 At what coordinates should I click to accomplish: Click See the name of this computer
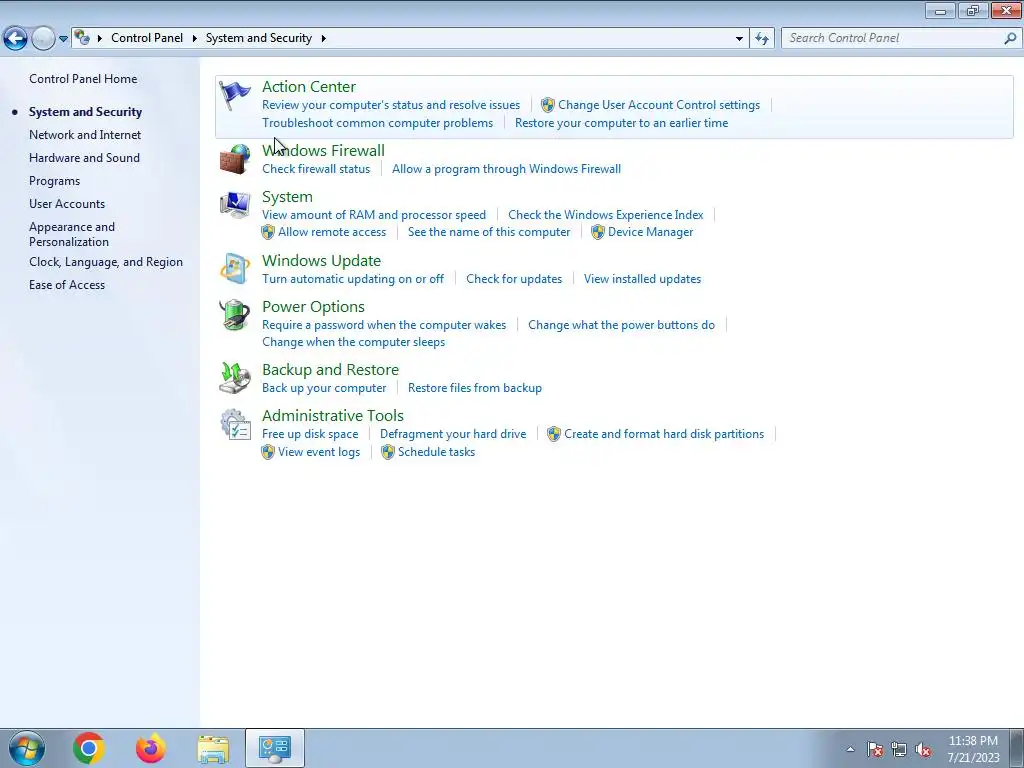coord(489,232)
